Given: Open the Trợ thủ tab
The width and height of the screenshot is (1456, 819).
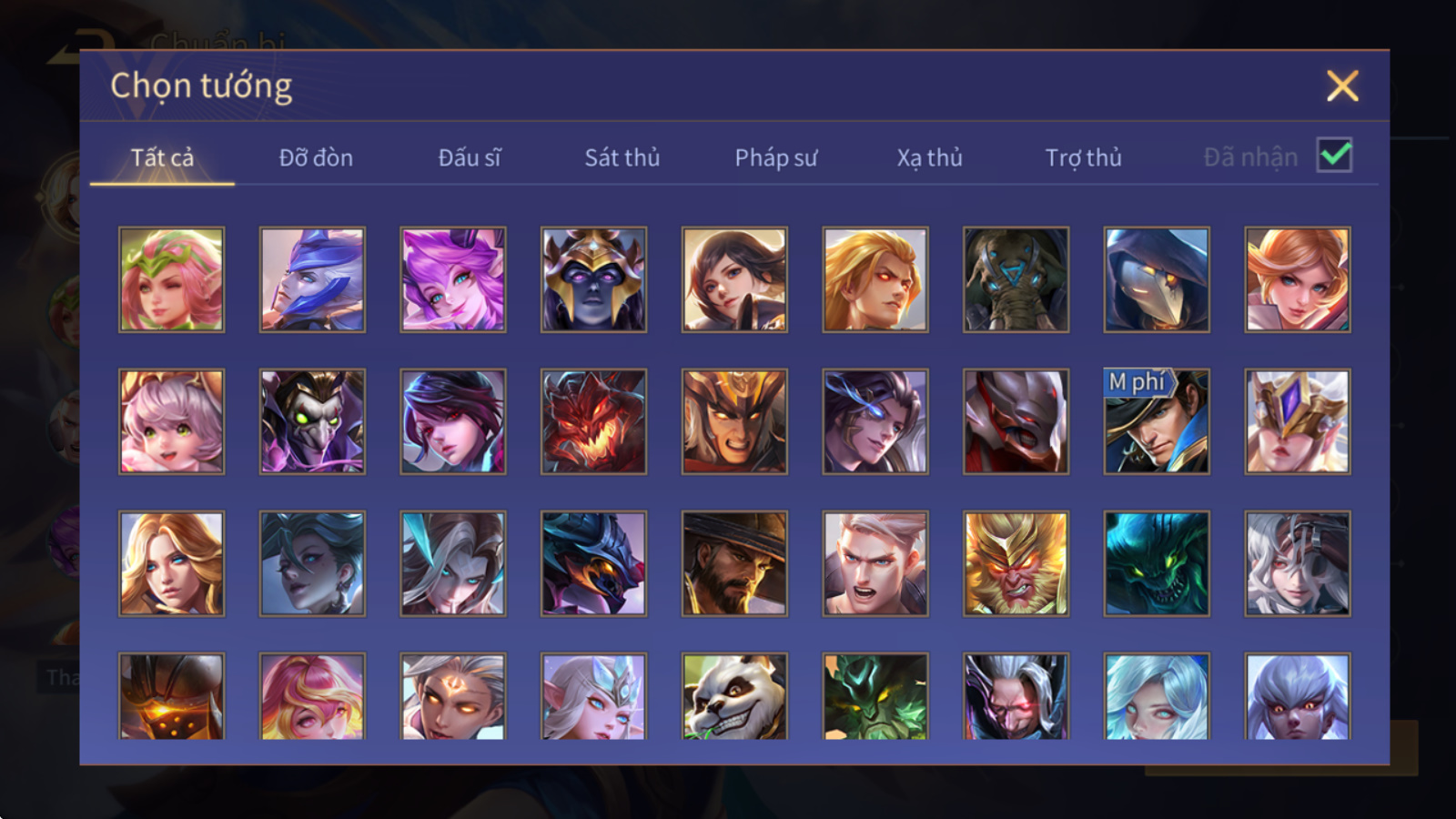Looking at the screenshot, I should 1083,157.
